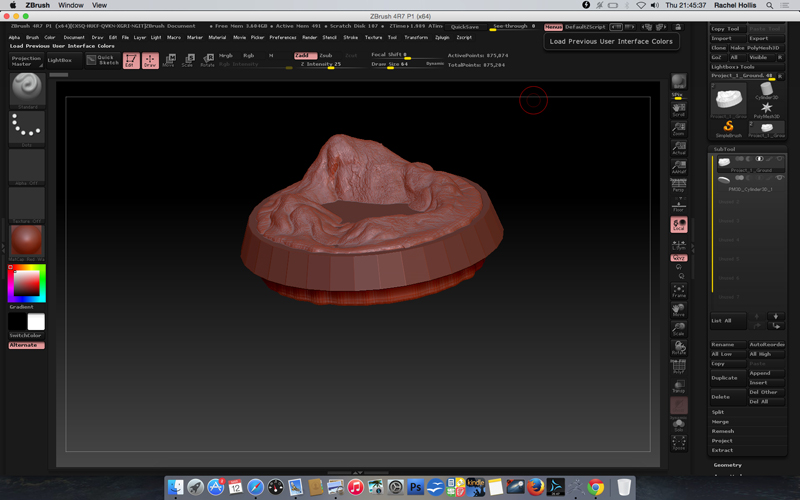
Task: Select the SimpleBrush tool
Action: (729, 129)
